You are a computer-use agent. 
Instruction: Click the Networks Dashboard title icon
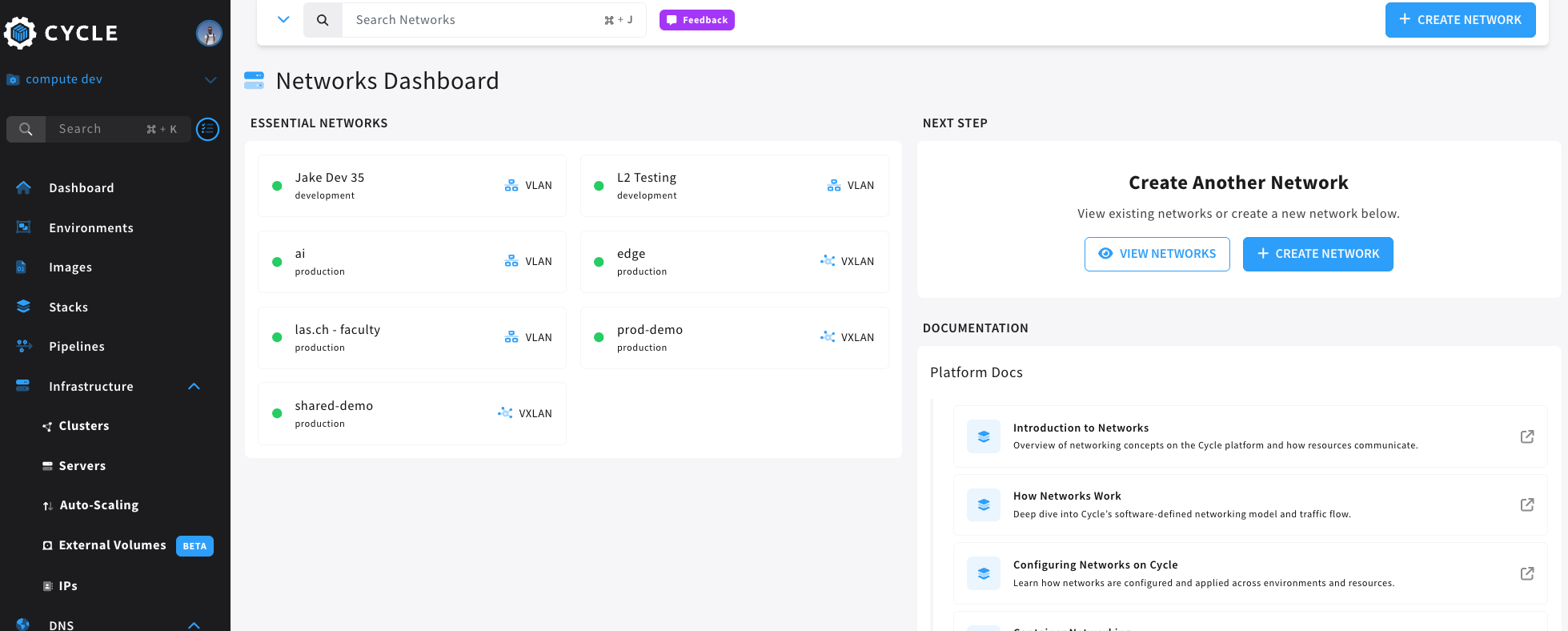click(254, 80)
